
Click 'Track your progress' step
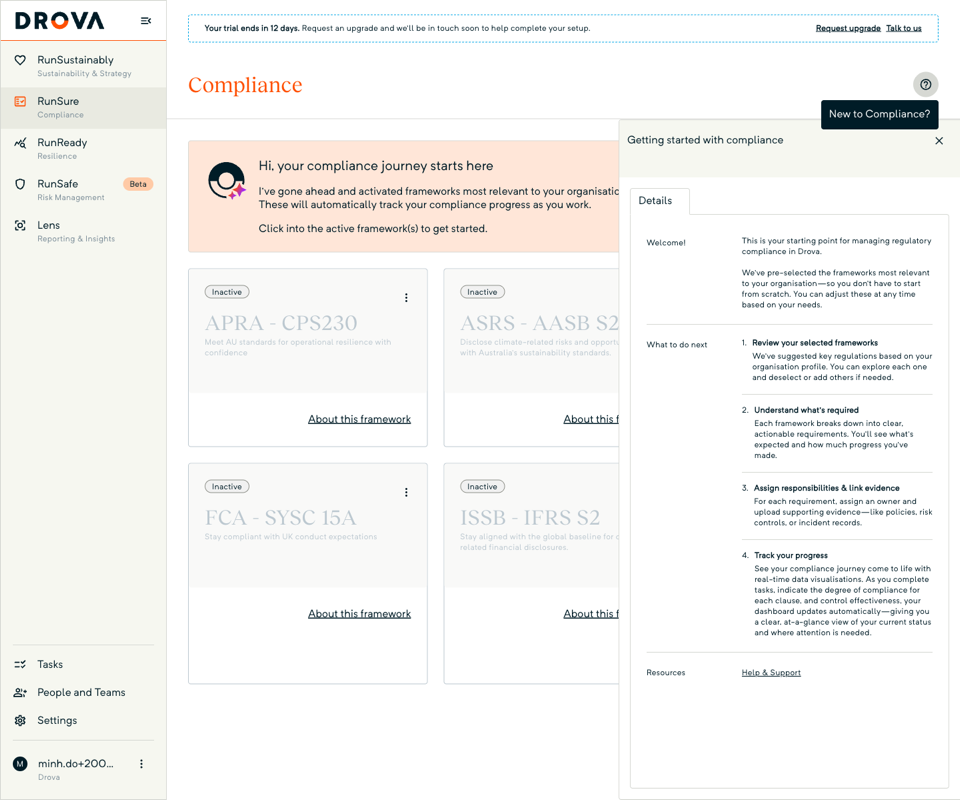(791, 556)
